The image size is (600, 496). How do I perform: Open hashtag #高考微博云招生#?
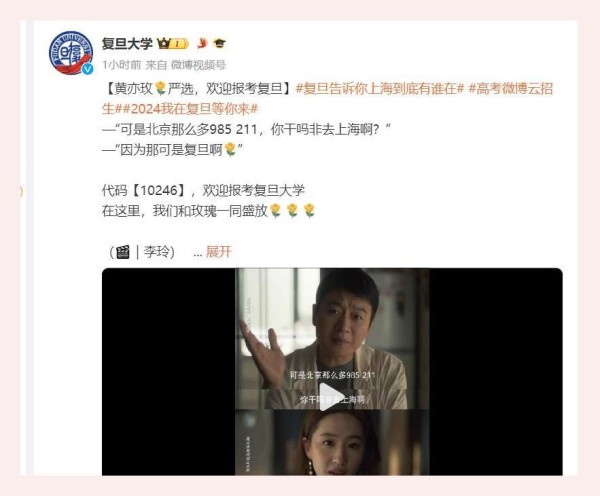point(328,99)
